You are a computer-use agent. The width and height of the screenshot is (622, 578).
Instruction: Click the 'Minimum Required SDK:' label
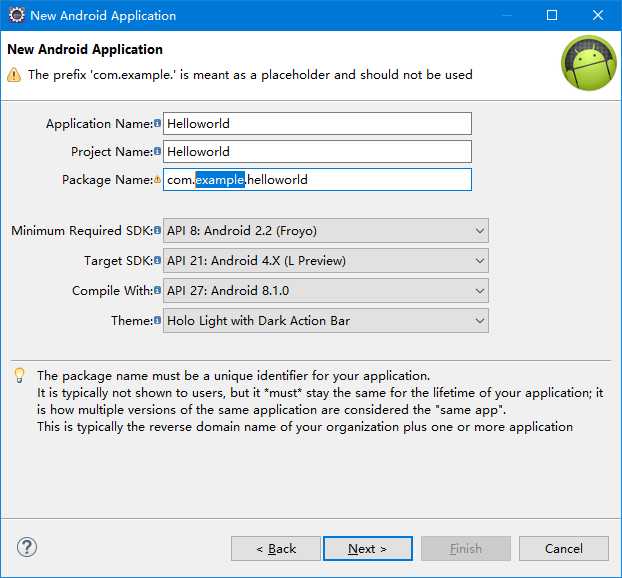click(x=82, y=231)
